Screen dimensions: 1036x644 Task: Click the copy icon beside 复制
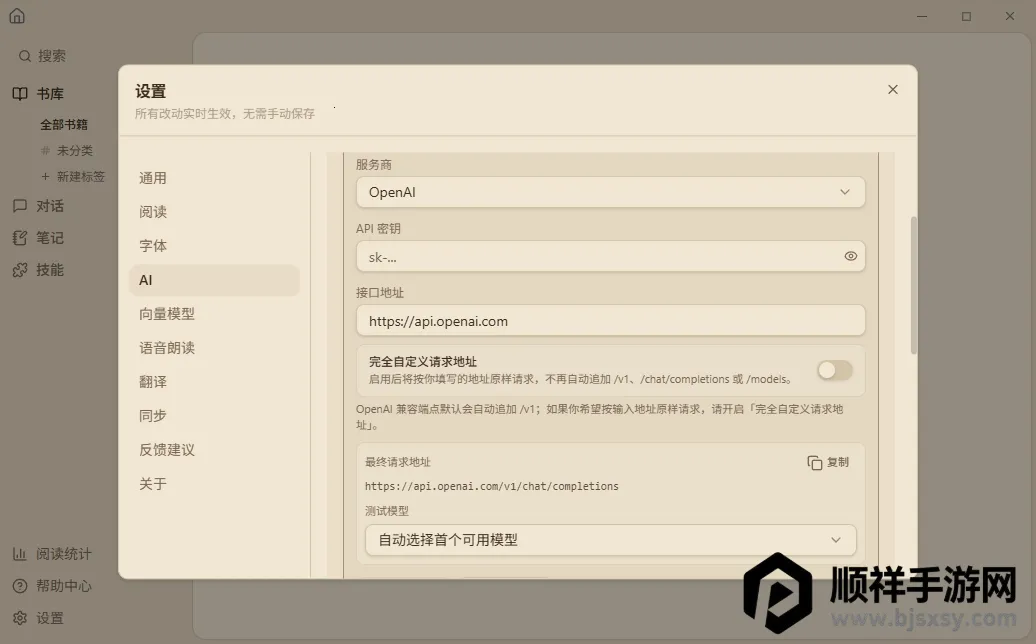point(815,462)
